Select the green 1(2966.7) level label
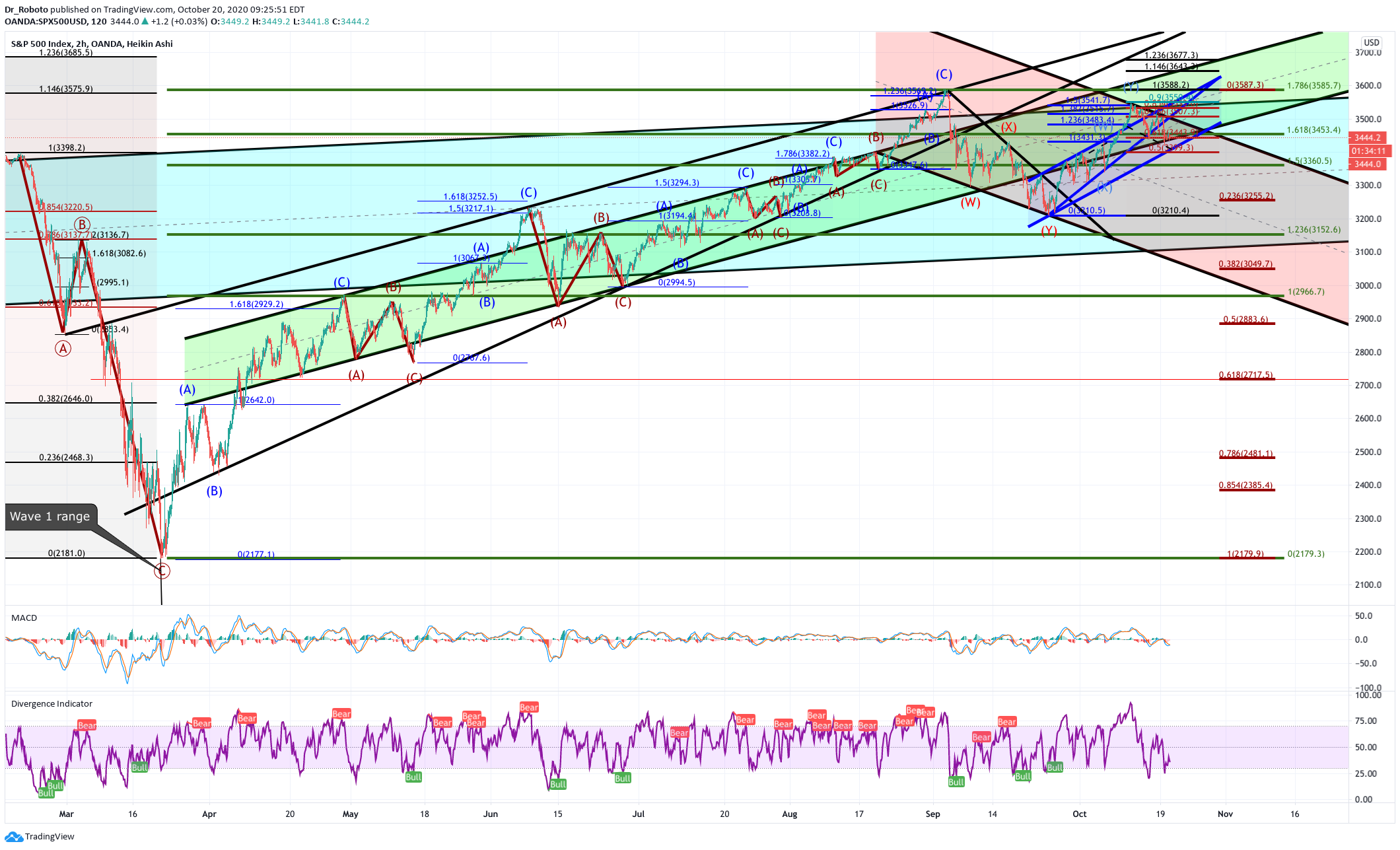This screenshot has width=1400, height=850. 1306,292
